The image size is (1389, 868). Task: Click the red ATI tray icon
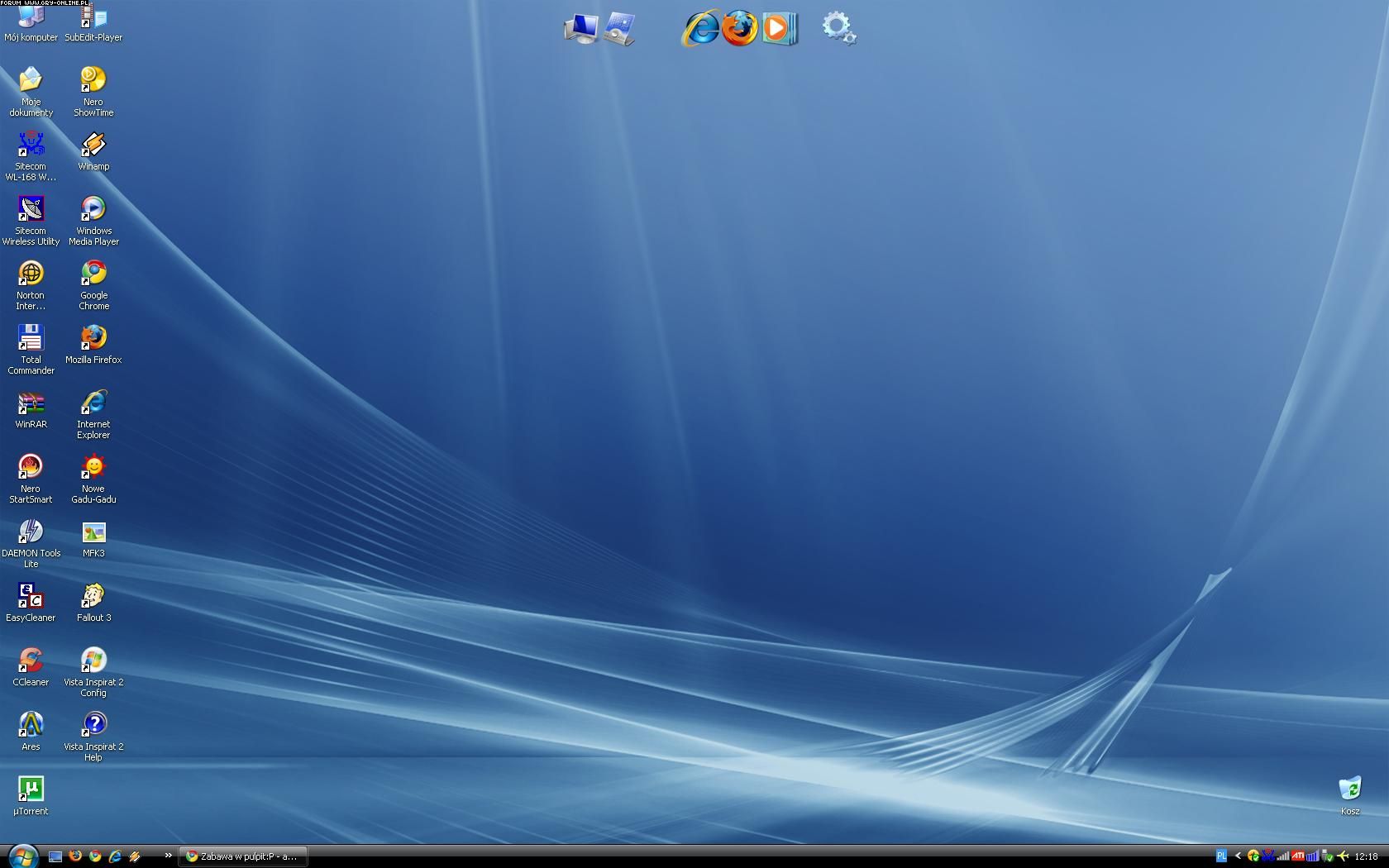click(1298, 856)
